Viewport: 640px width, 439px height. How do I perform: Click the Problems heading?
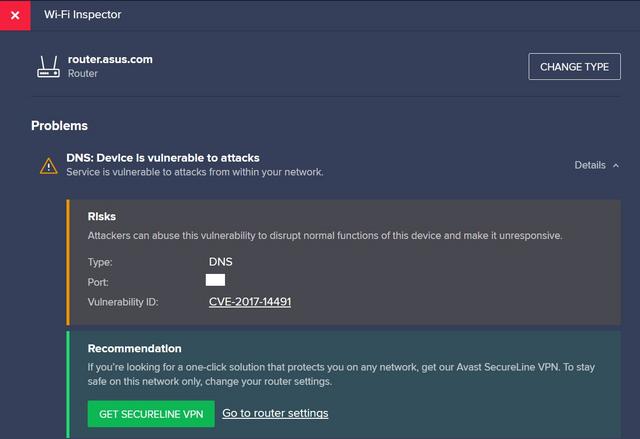pyautogui.click(x=60, y=126)
